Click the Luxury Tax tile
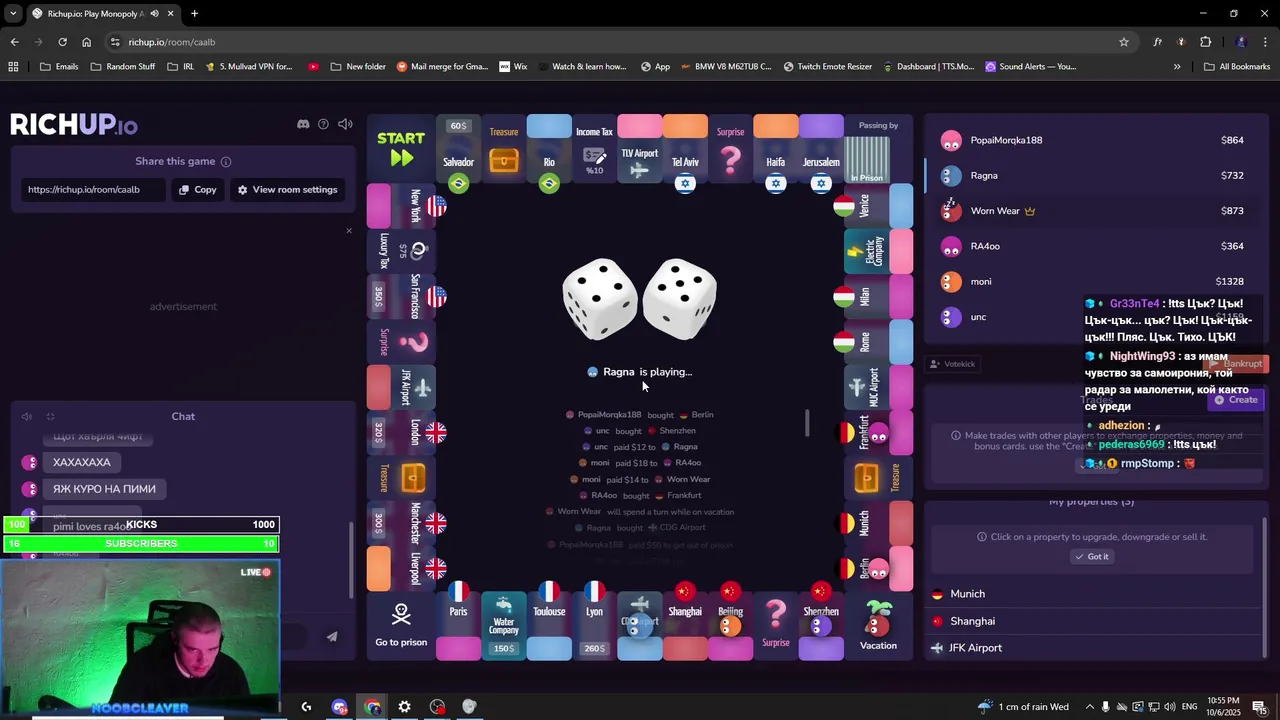1280x720 pixels. [x=401, y=251]
